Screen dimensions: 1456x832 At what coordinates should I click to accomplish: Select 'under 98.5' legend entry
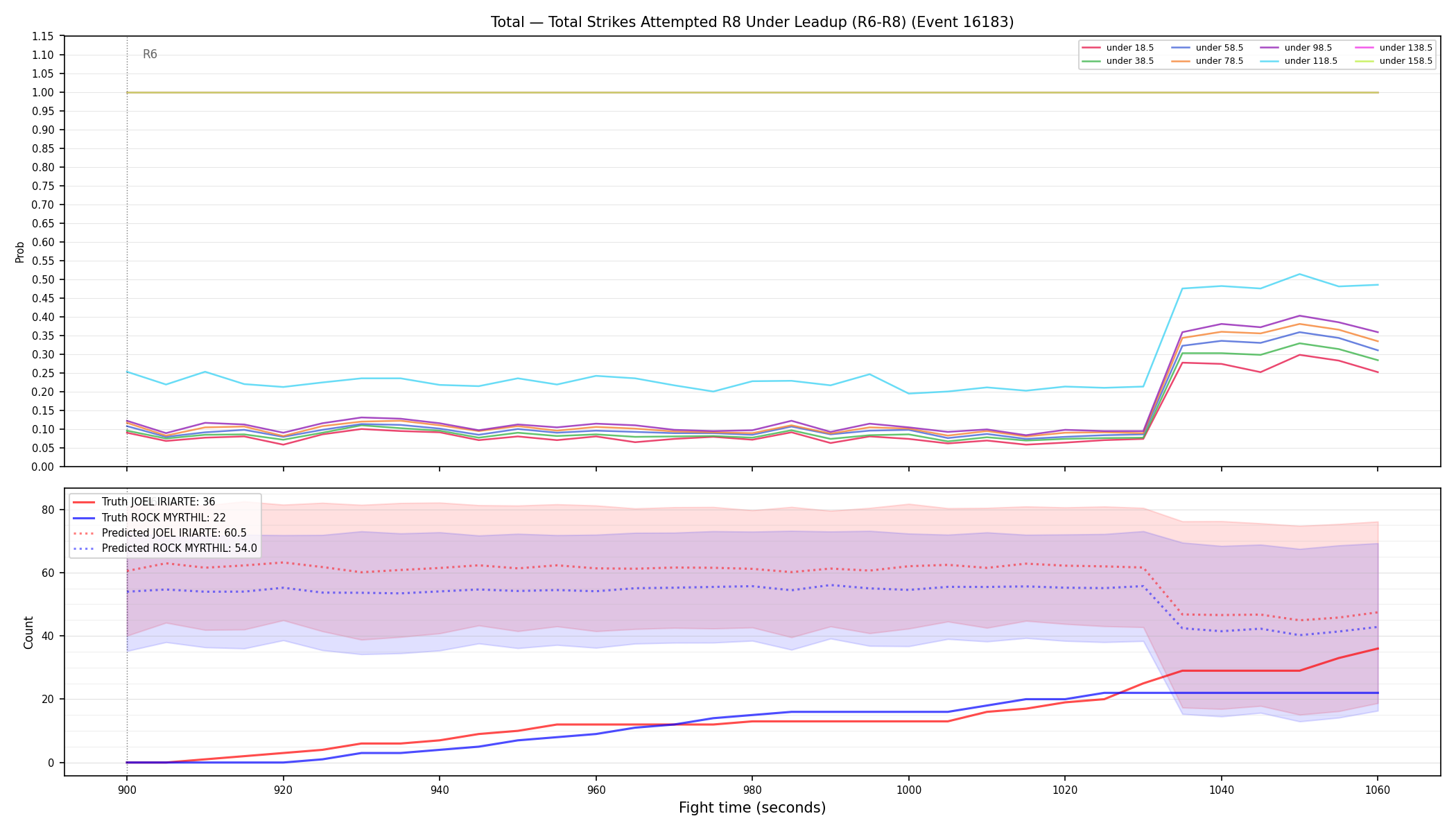point(1296,48)
